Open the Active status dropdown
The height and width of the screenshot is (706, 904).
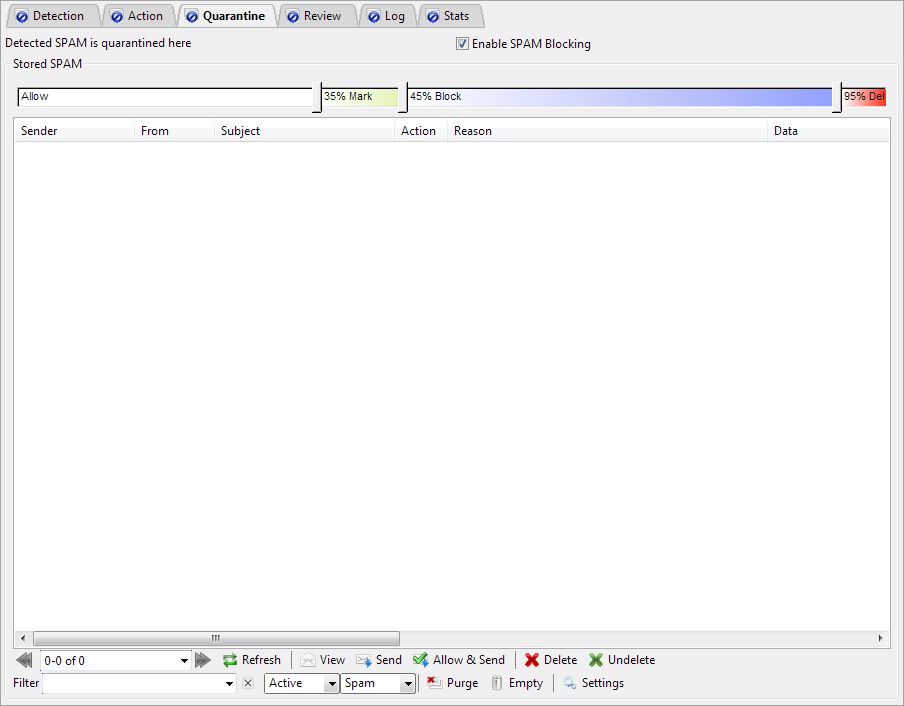point(331,684)
